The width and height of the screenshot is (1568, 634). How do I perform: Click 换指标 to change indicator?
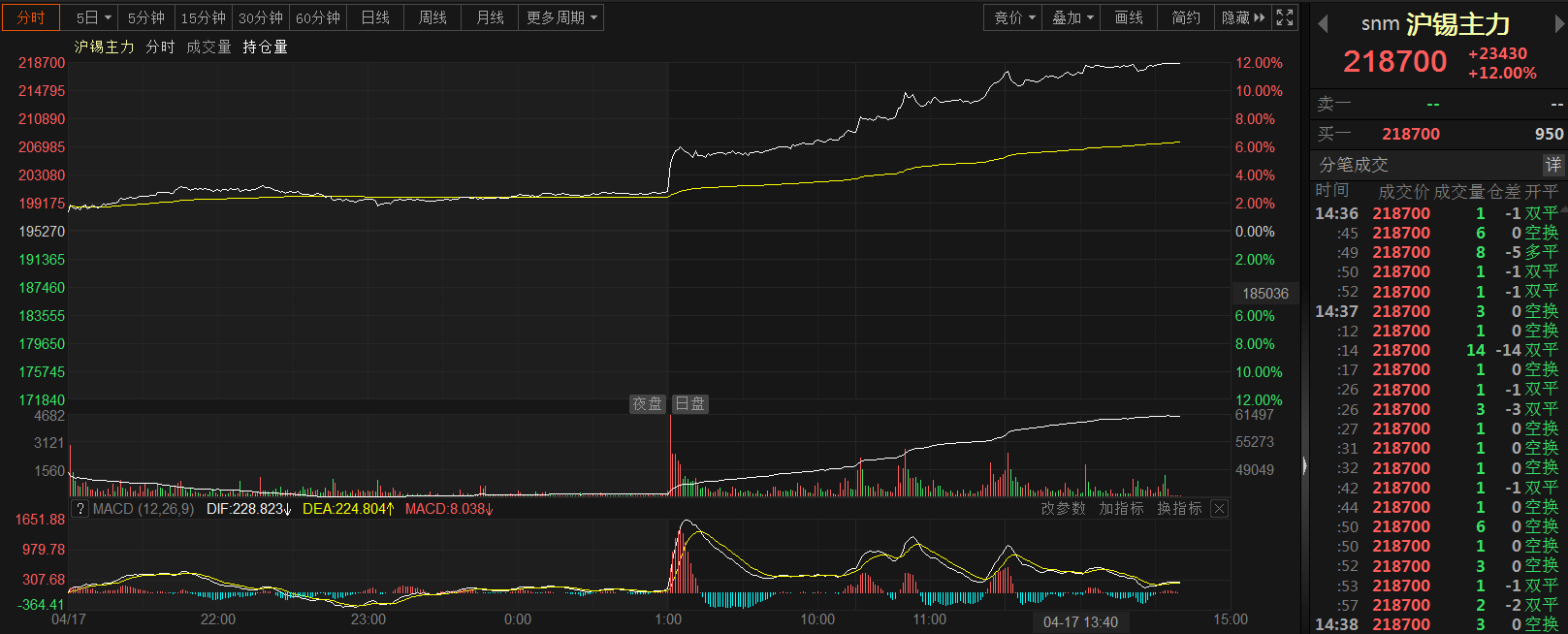[x=1179, y=509]
